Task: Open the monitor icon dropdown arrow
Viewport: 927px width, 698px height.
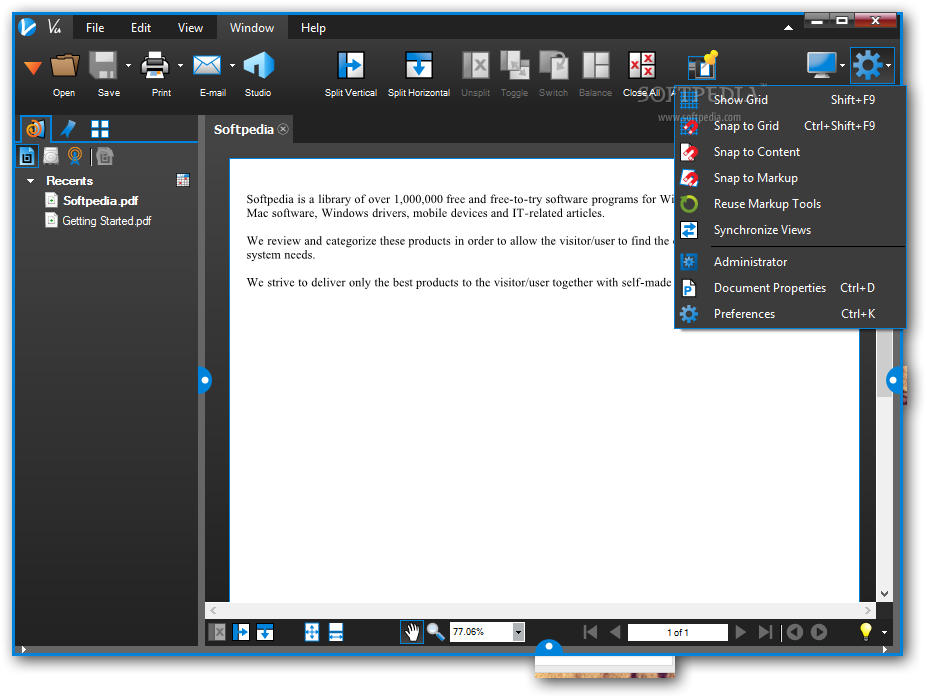Action: 842,66
